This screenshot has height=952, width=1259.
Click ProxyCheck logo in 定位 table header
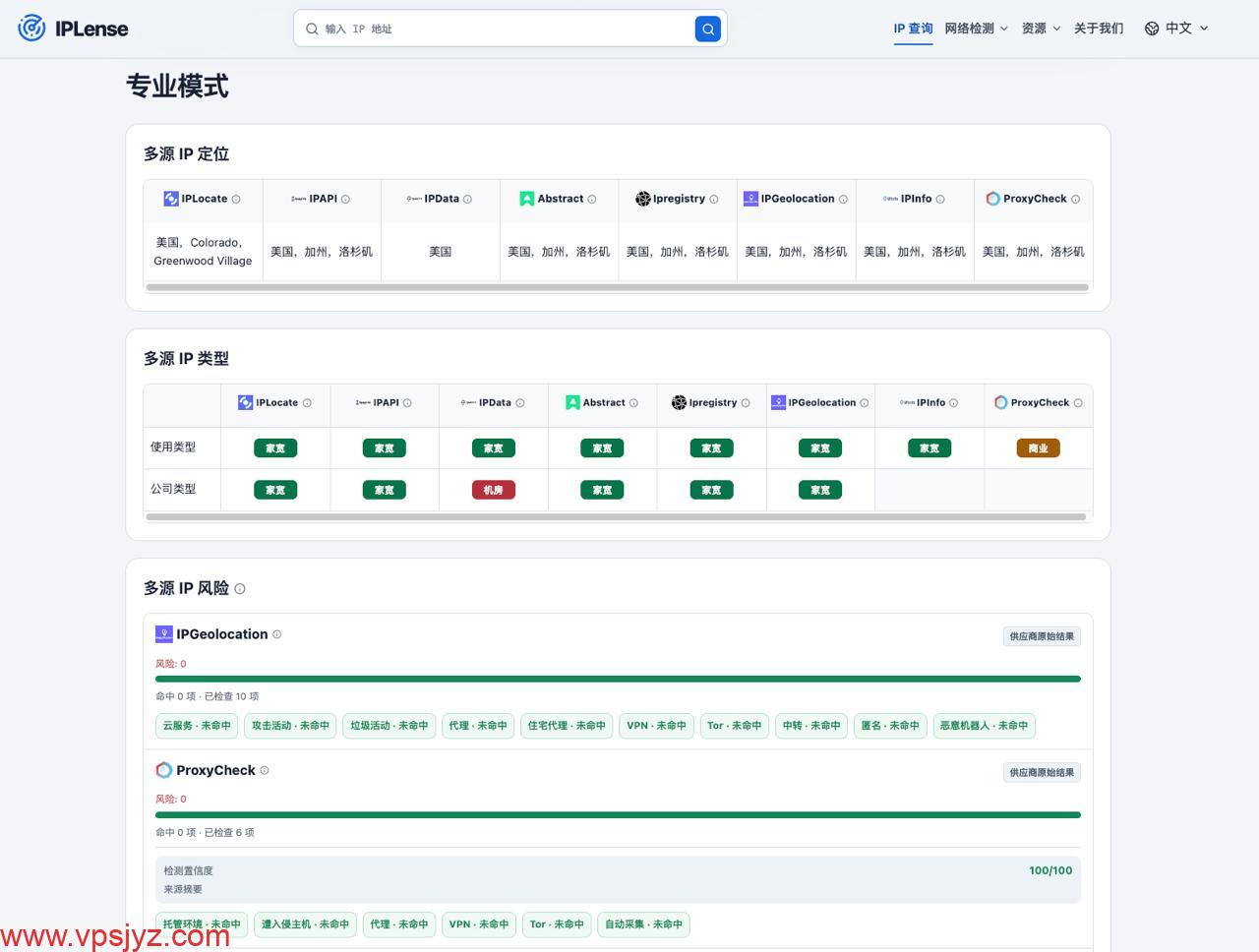[x=992, y=199]
